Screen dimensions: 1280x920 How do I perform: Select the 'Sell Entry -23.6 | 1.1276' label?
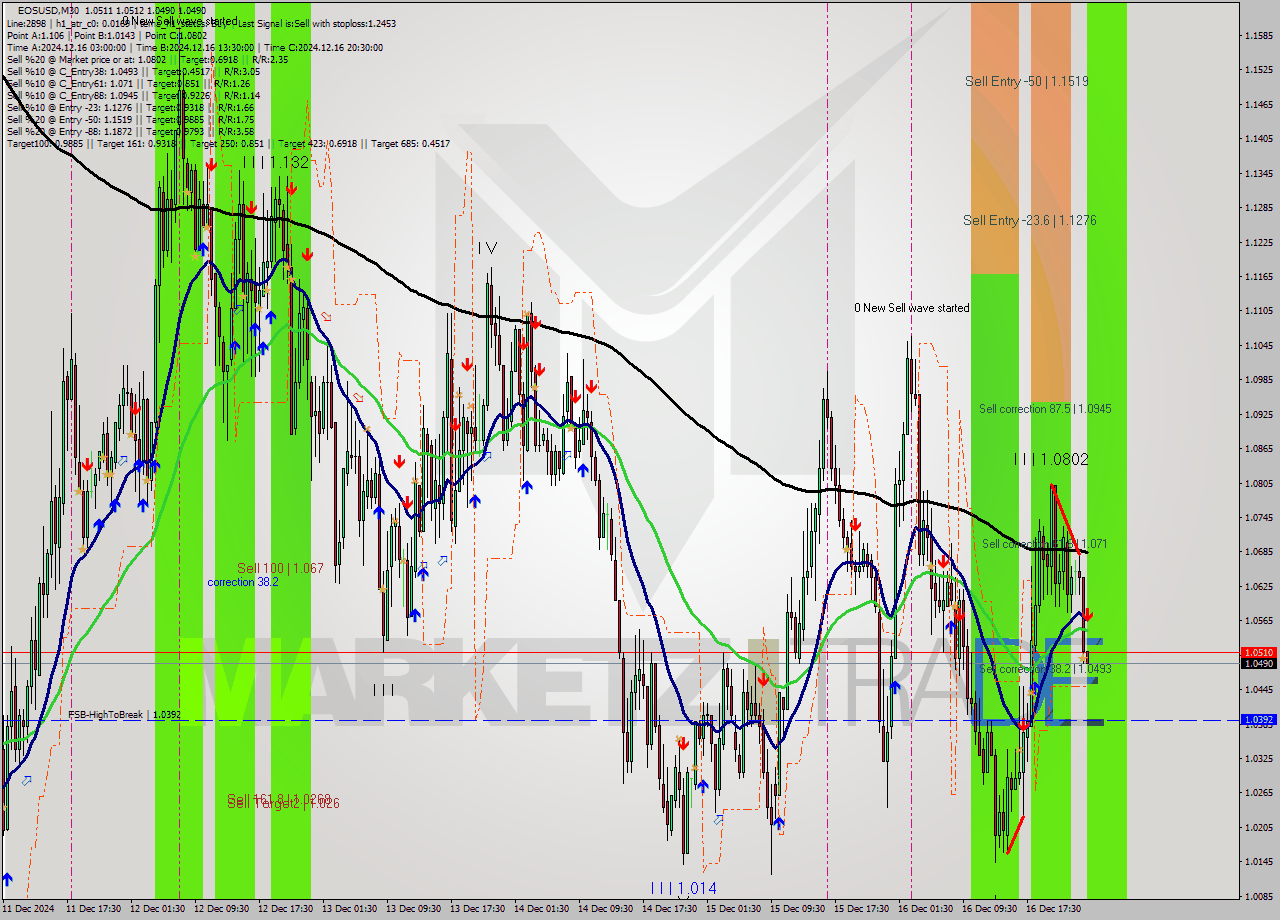coord(1030,220)
